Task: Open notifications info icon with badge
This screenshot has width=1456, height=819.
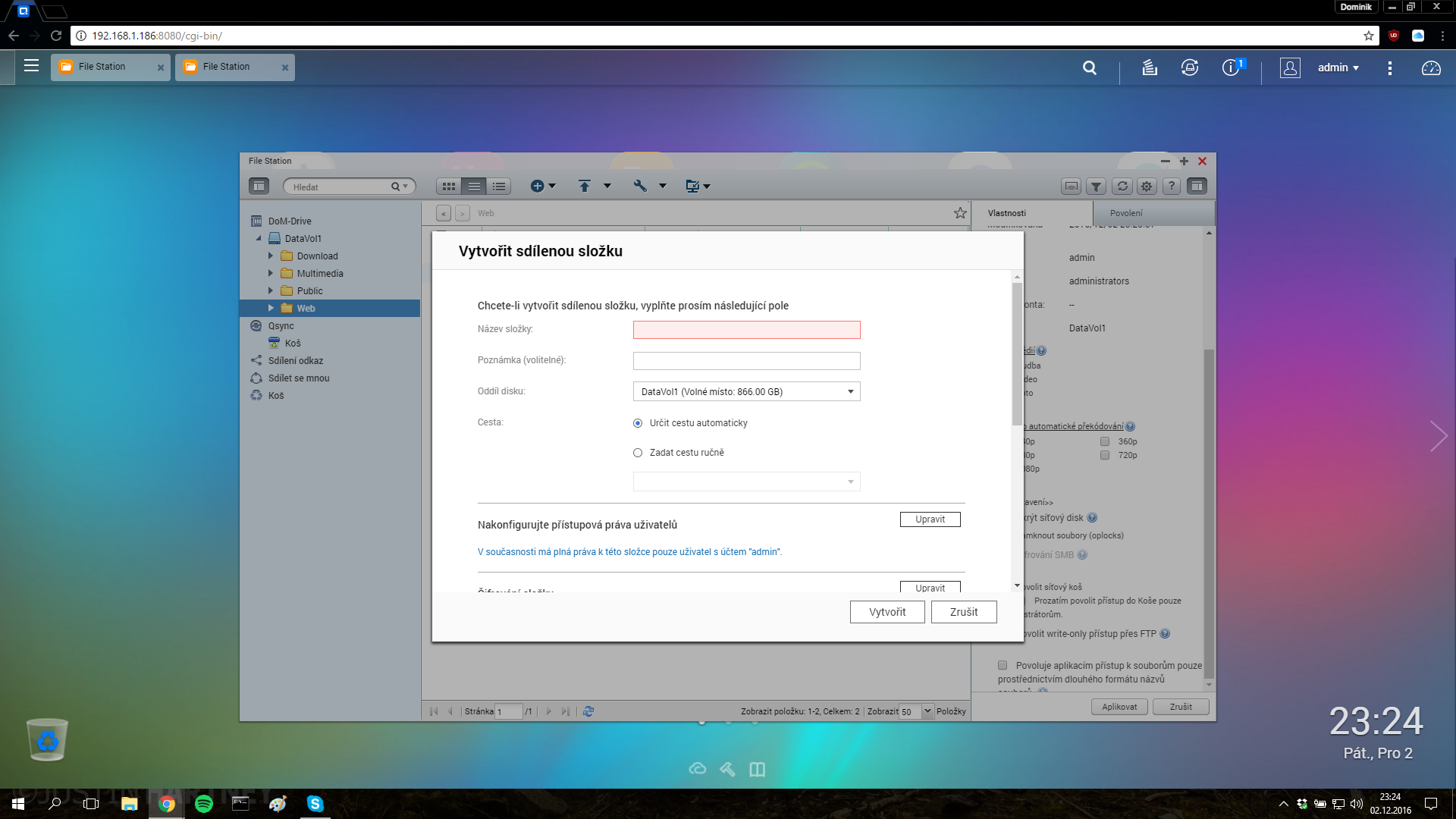Action: pyautogui.click(x=1231, y=67)
